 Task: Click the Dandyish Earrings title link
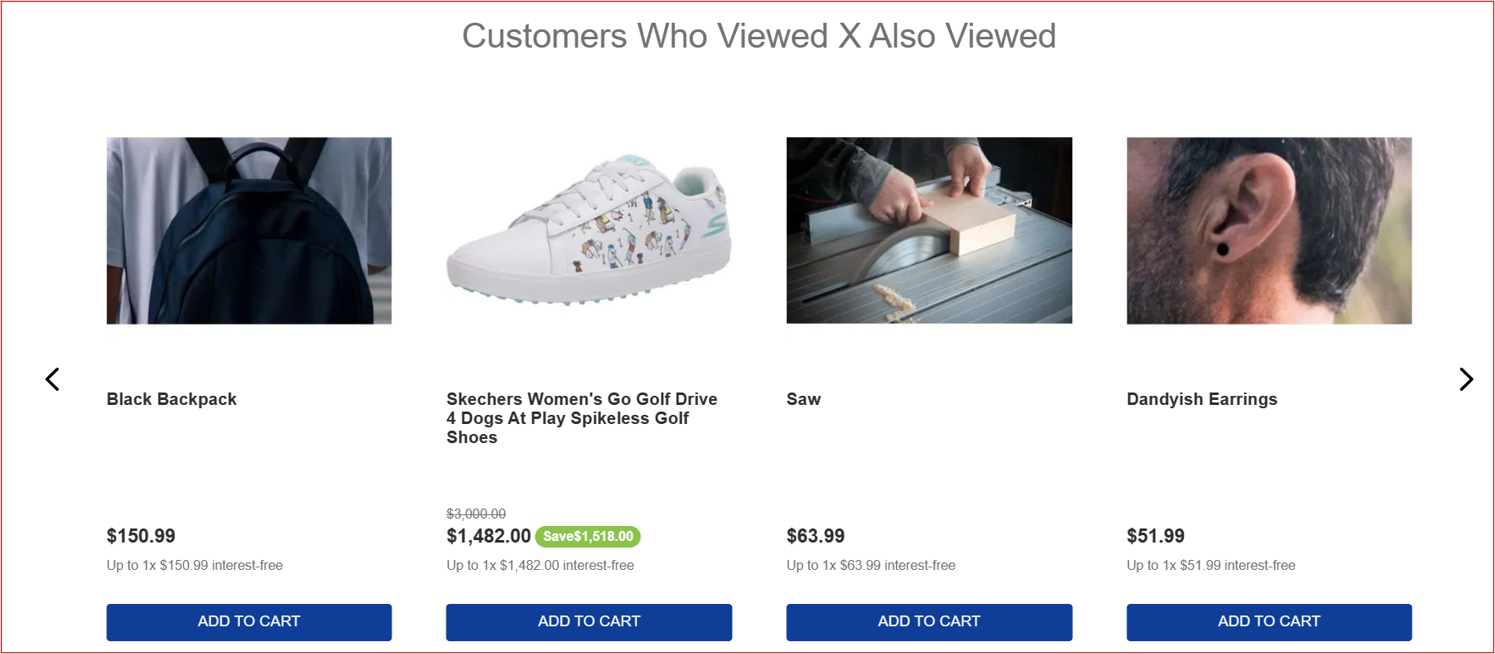pos(1202,399)
